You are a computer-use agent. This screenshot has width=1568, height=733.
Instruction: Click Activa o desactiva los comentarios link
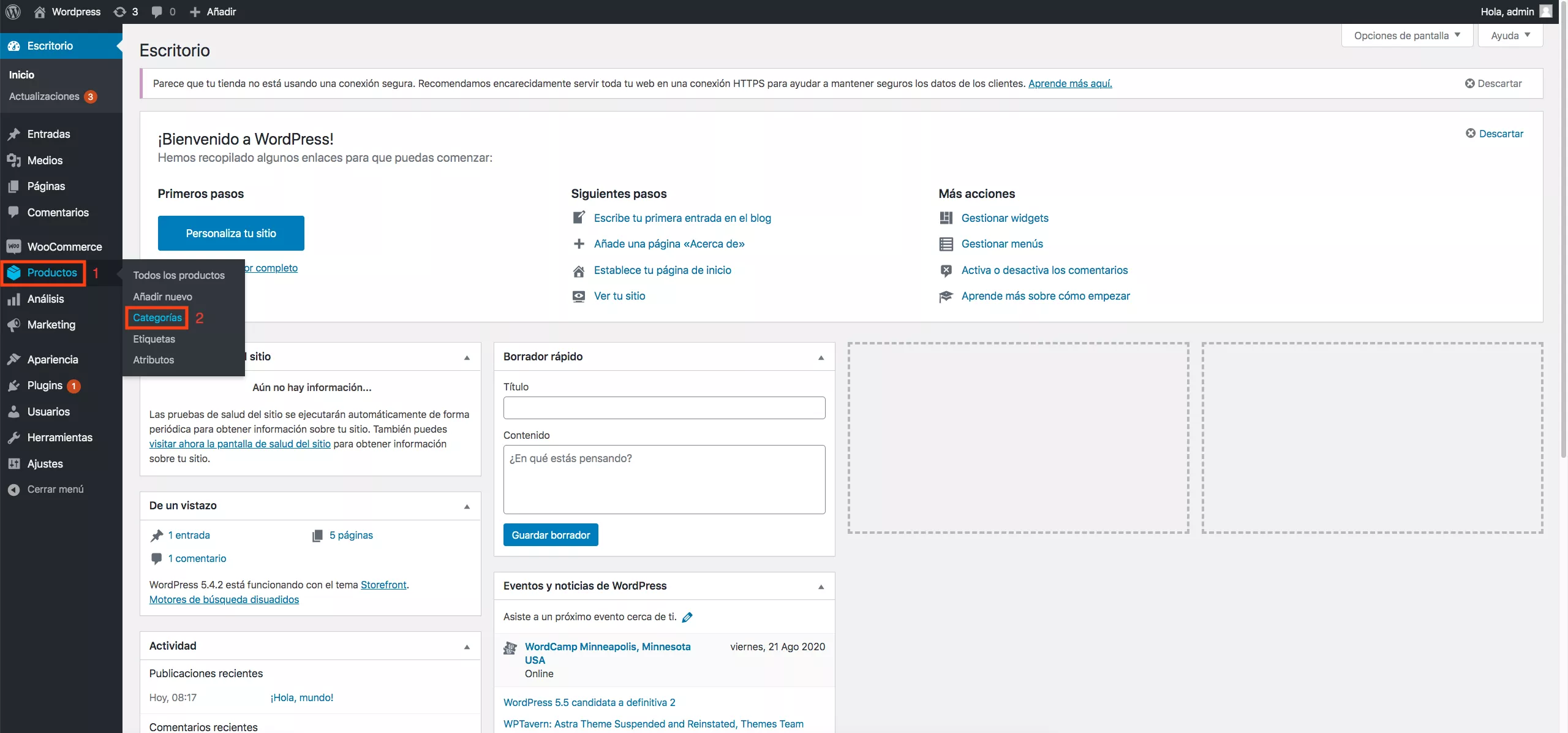click(1044, 270)
